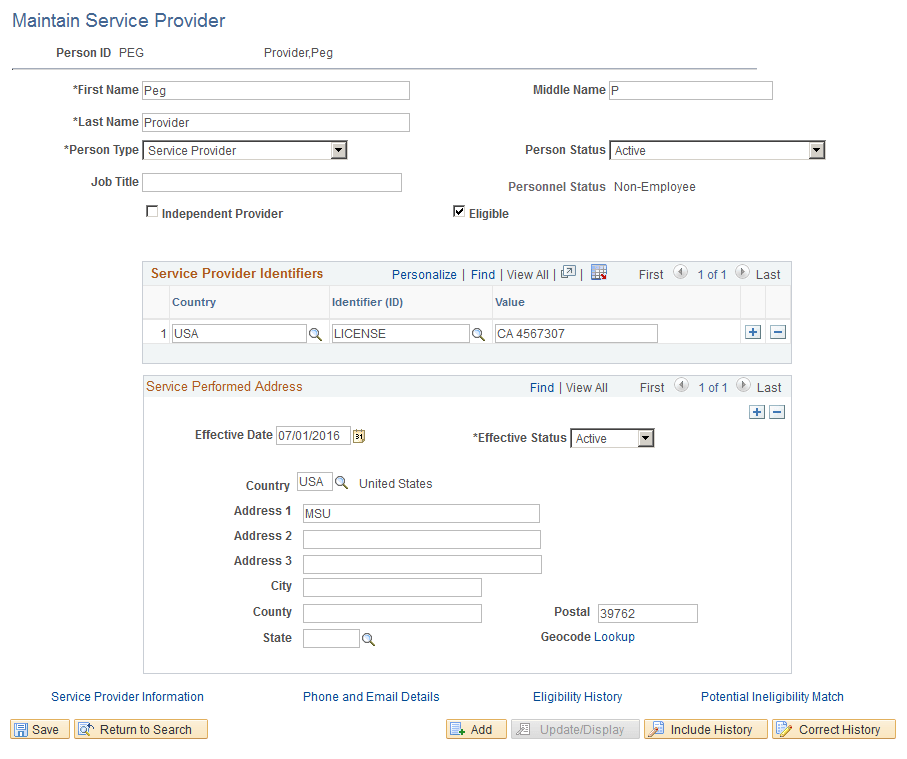
Task: Open the Person Status dropdown
Action: (x=818, y=150)
